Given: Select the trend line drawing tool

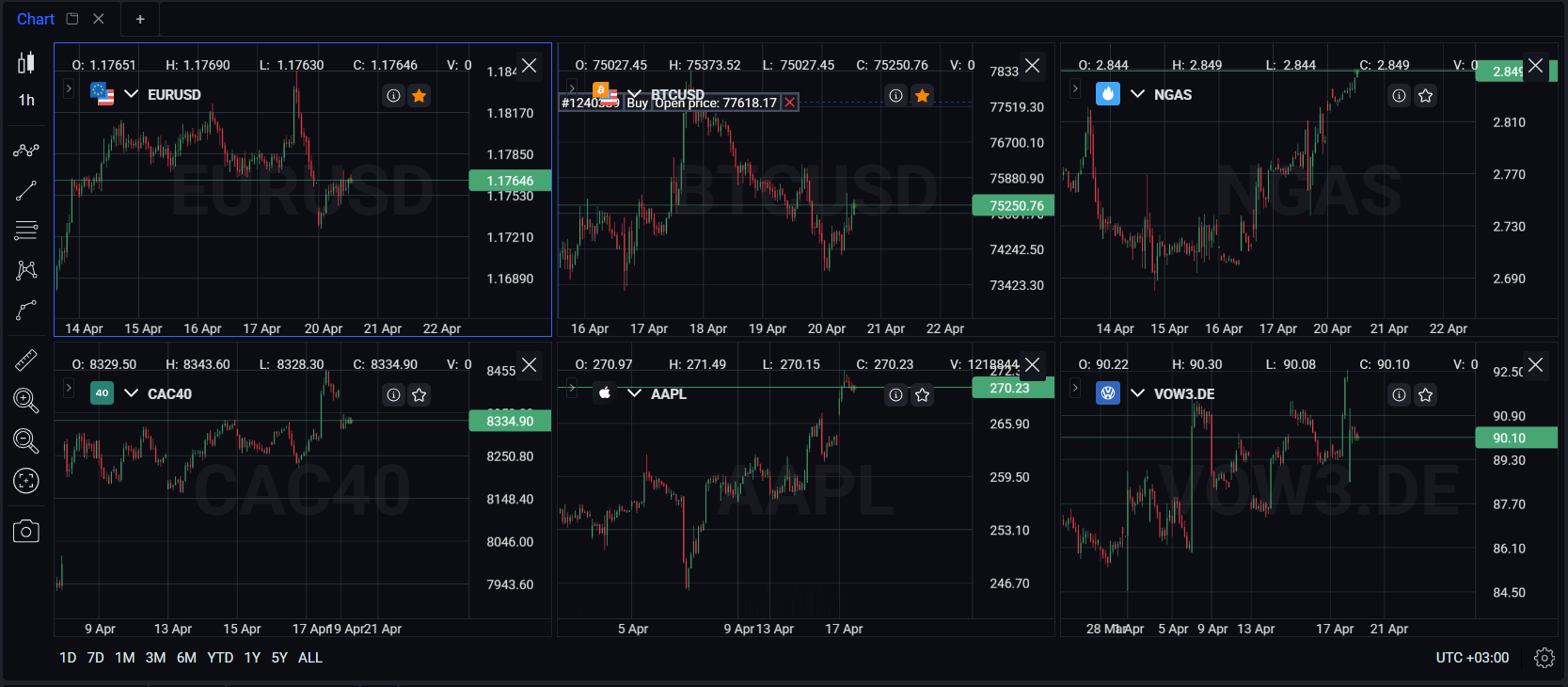Looking at the screenshot, I should coord(26,191).
